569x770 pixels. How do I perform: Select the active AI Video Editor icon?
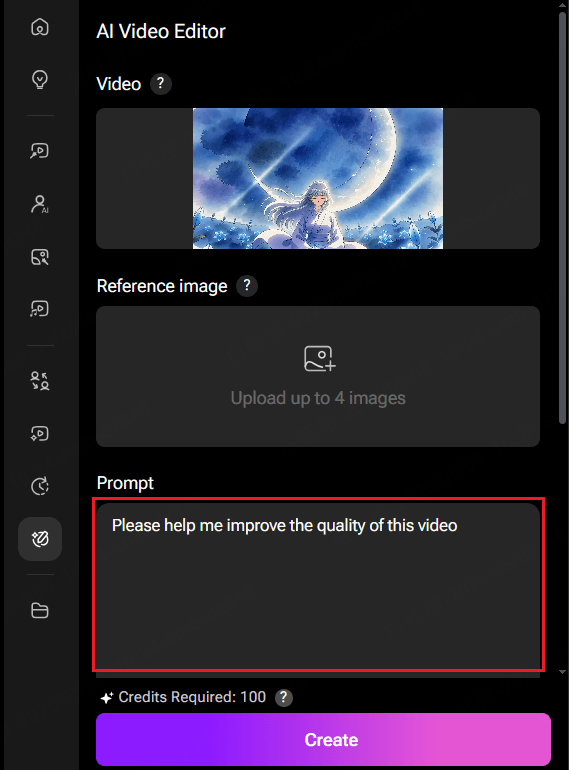pos(40,539)
